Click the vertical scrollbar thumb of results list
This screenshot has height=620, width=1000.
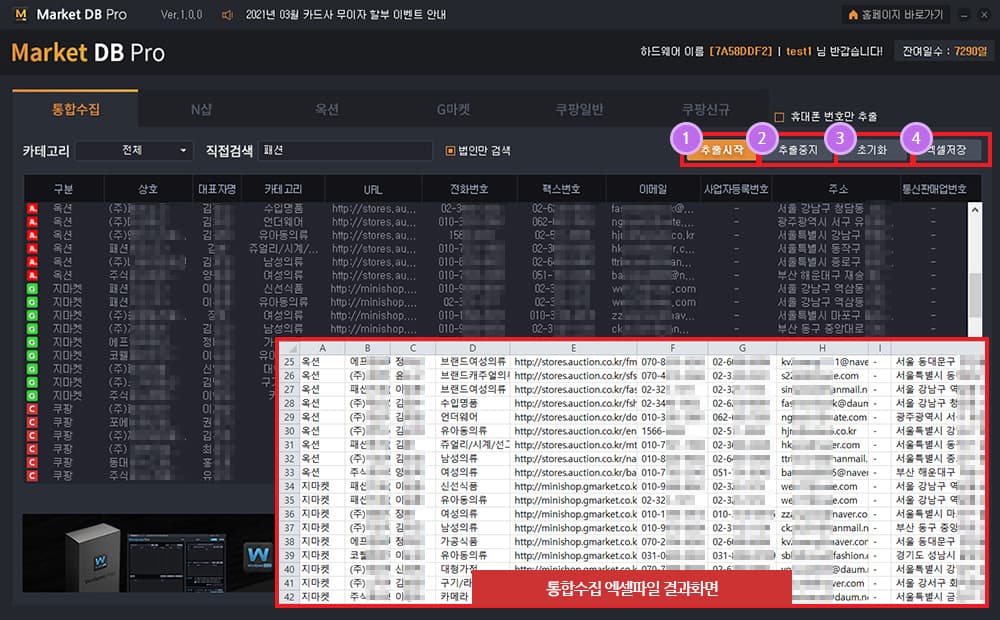point(974,295)
